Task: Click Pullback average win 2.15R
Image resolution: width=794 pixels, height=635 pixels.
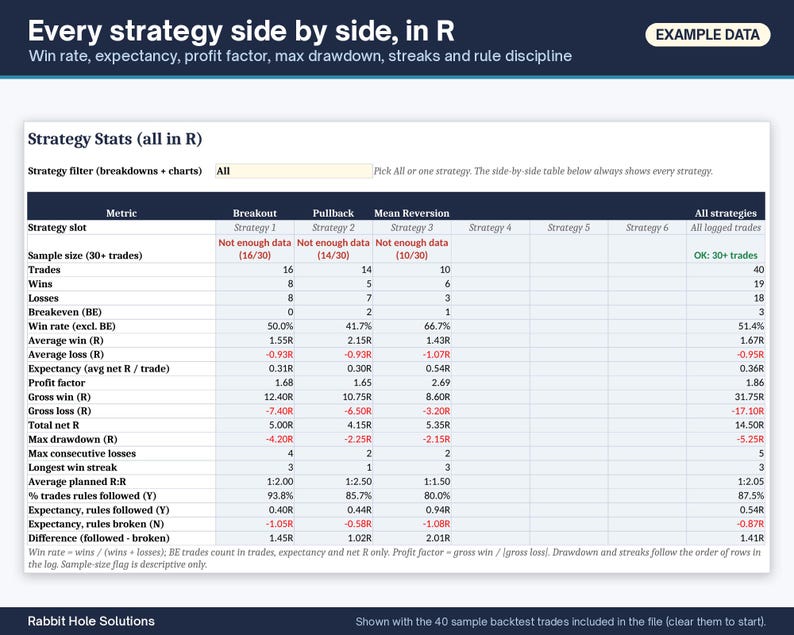Action: pos(359,340)
